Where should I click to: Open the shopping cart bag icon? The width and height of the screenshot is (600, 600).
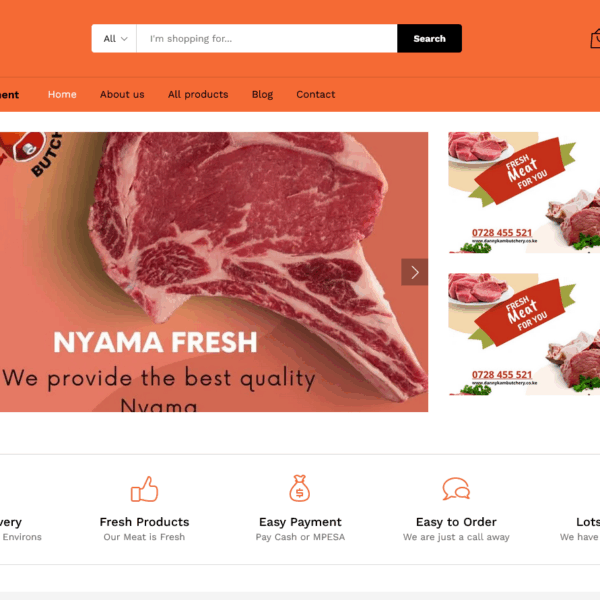click(x=595, y=38)
